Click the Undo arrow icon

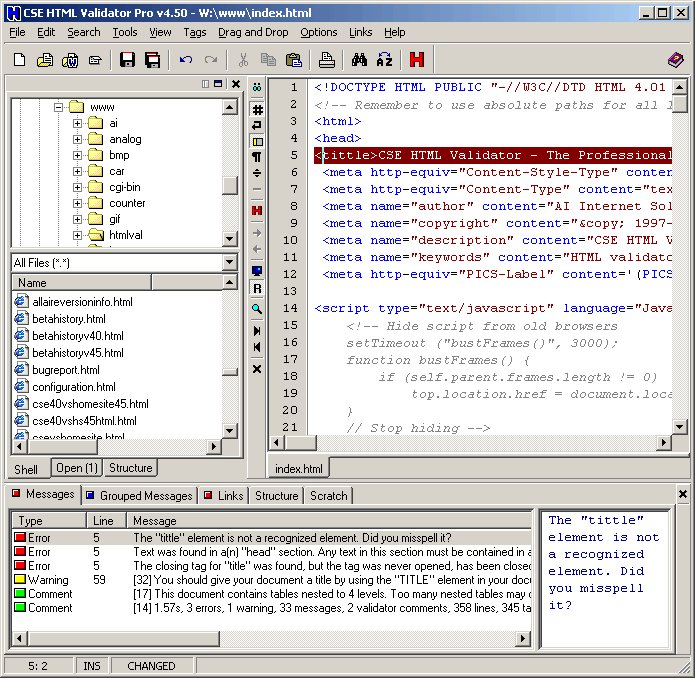click(x=185, y=60)
